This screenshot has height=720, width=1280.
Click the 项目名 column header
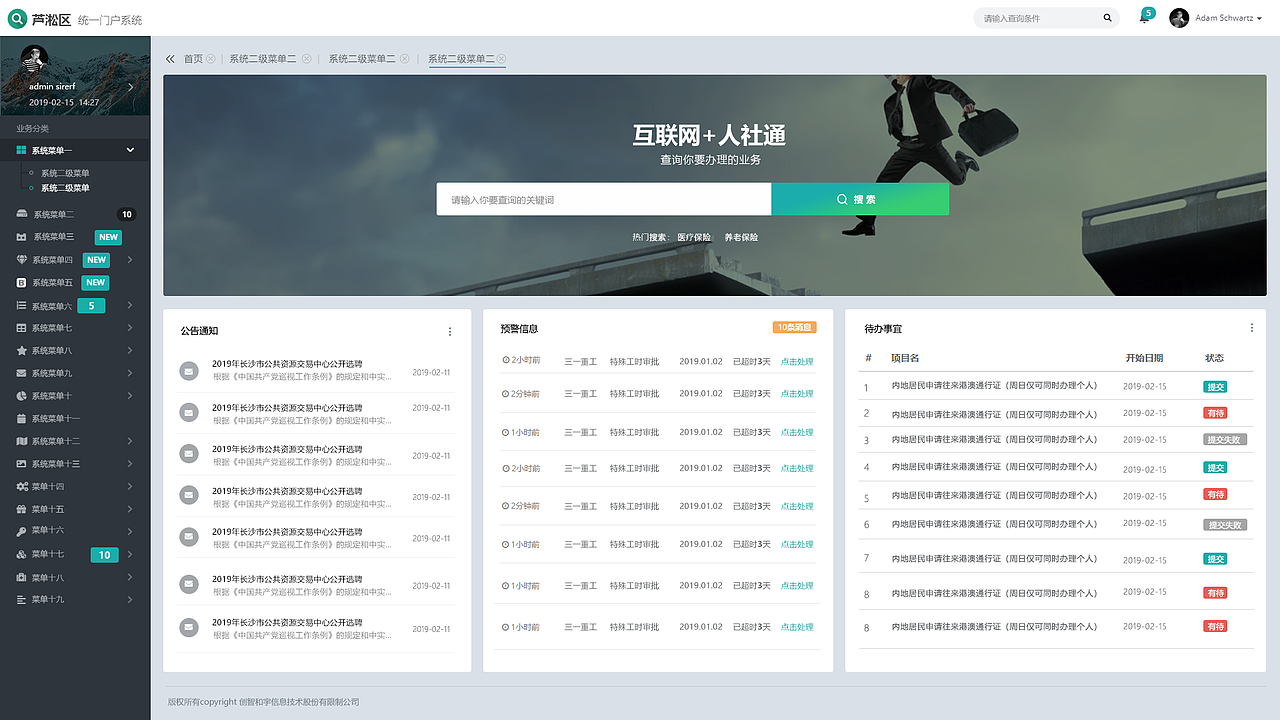(905, 358)
